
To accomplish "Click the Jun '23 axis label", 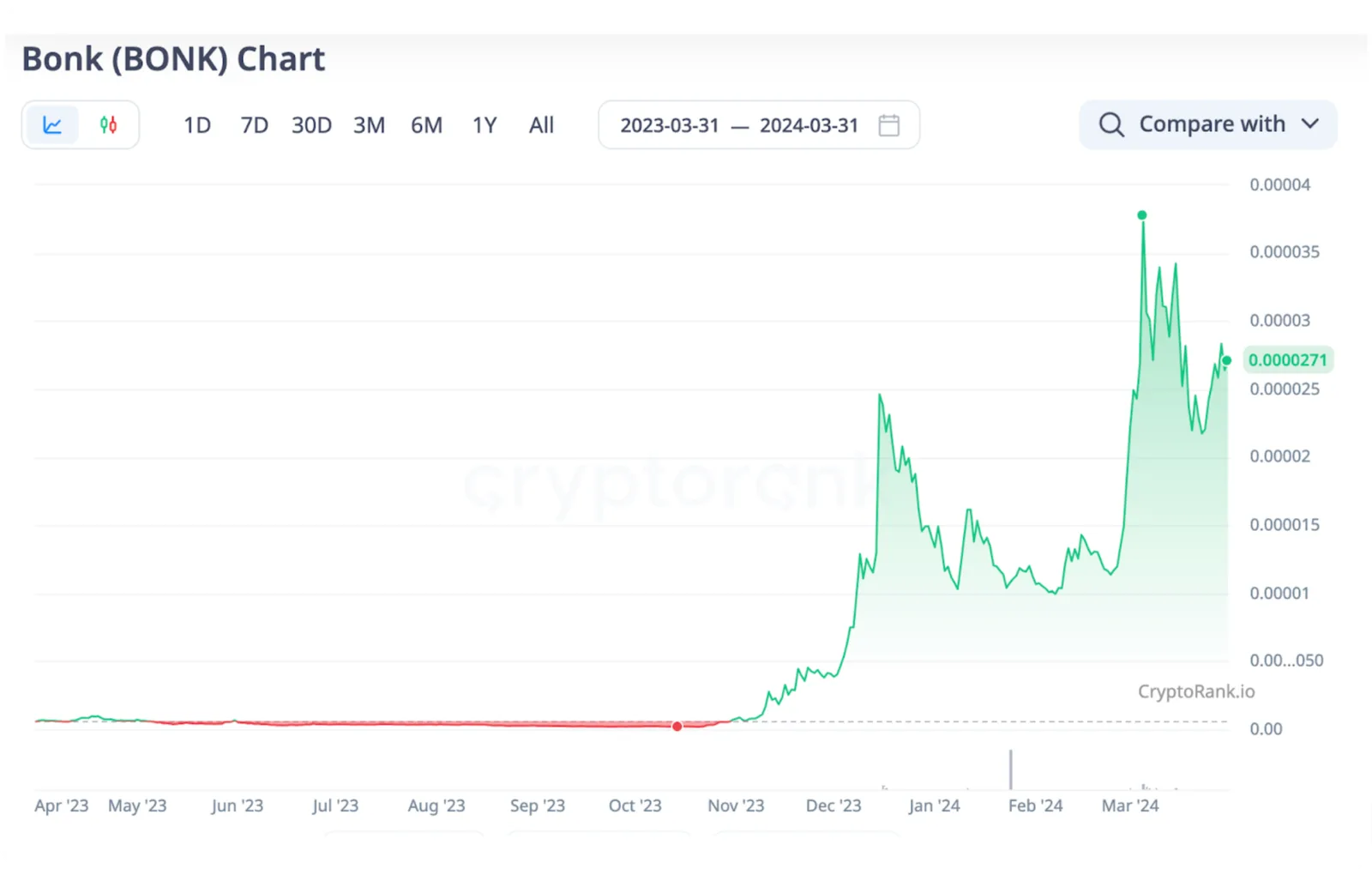I will (x=237, y=806).
